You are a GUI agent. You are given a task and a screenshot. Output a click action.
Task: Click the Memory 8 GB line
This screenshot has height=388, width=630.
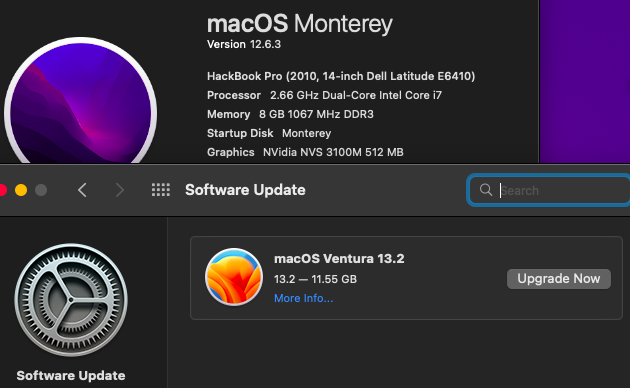point(290,114)
